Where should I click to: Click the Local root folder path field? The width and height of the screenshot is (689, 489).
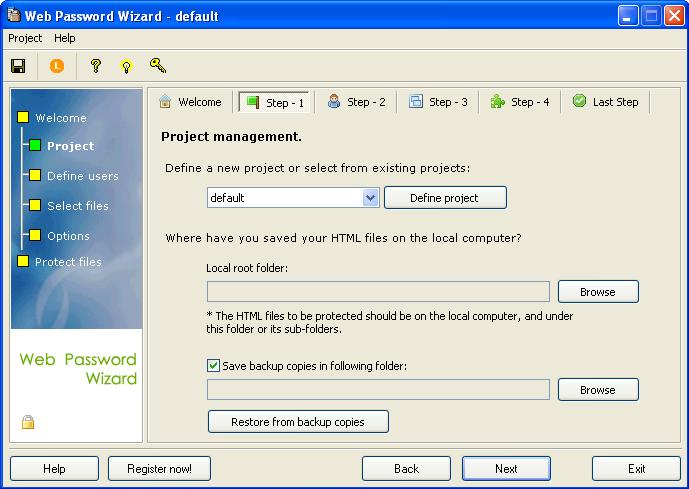pos(378,292)
